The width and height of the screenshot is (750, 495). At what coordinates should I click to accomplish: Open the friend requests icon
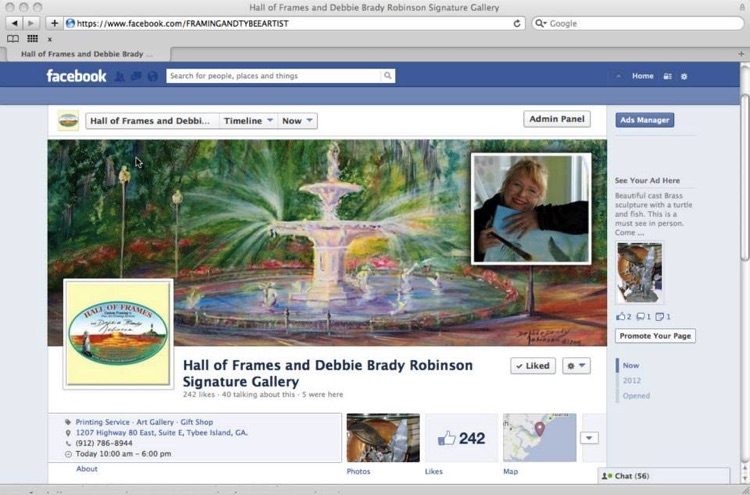click(x=120, y=76)
